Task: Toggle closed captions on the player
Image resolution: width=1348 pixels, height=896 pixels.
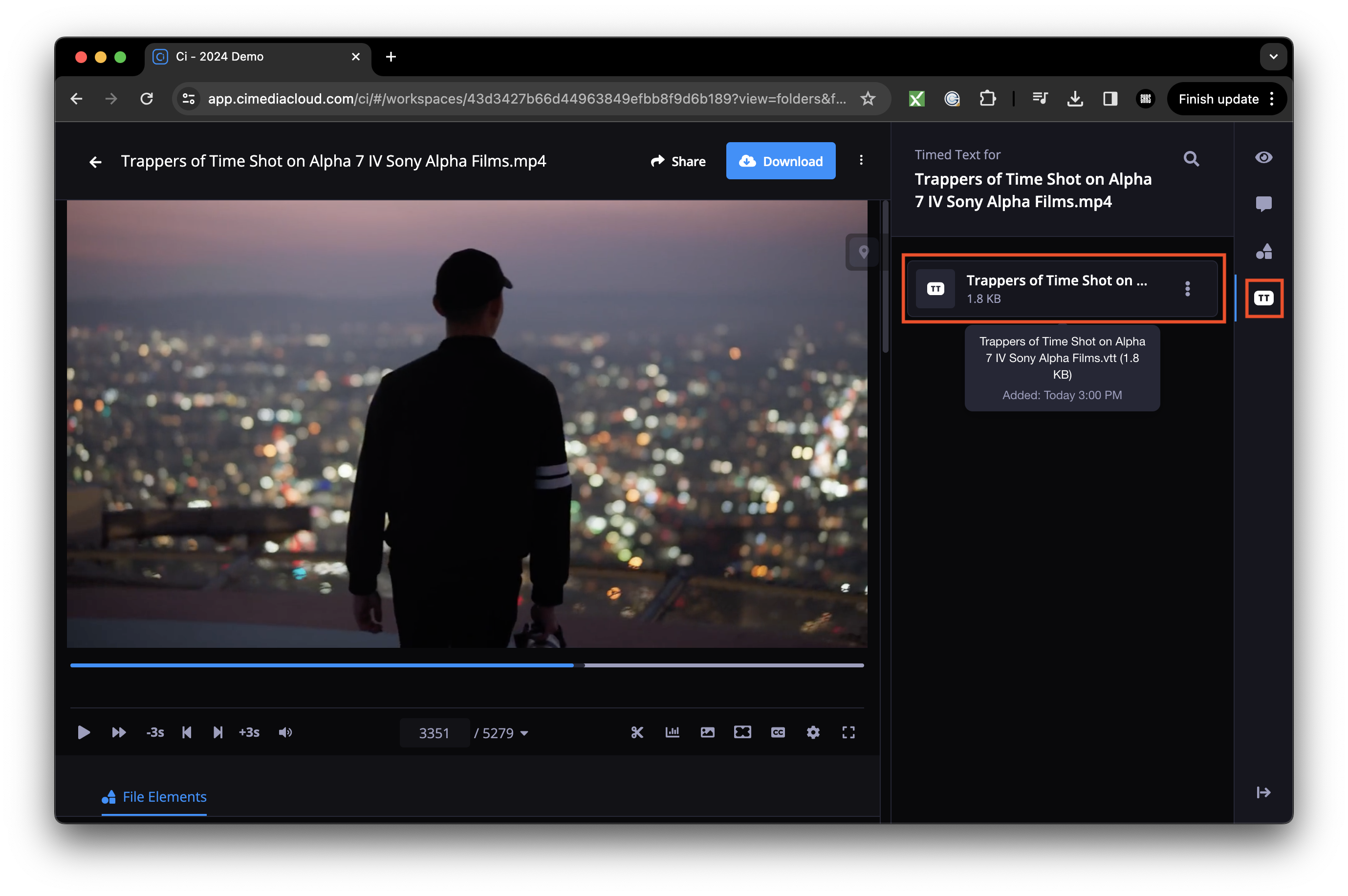Action: 778,732
